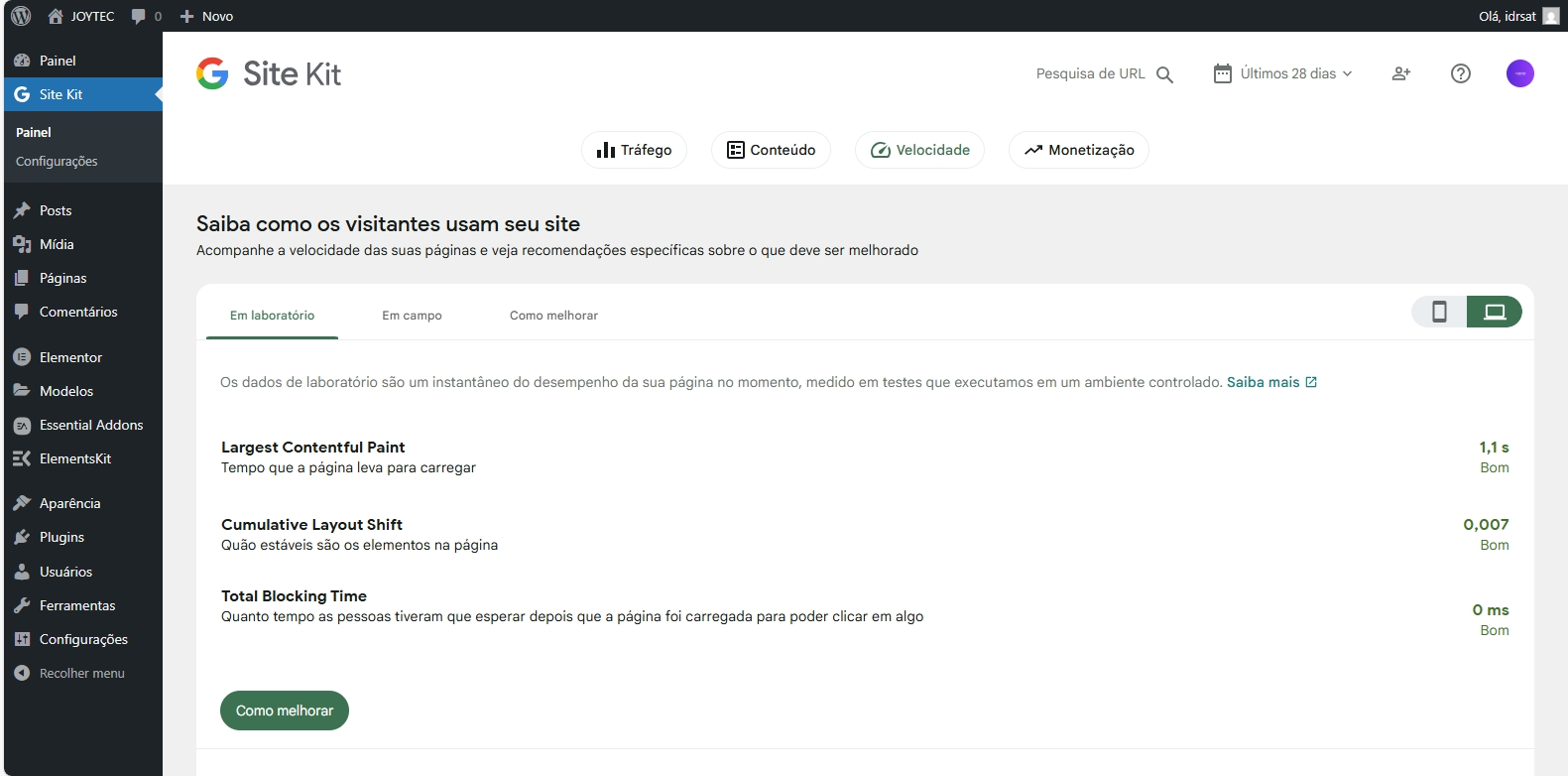Click the add user sharing icon
The width and height of the screenshot is (1568, 776).
coord(1400,73)
